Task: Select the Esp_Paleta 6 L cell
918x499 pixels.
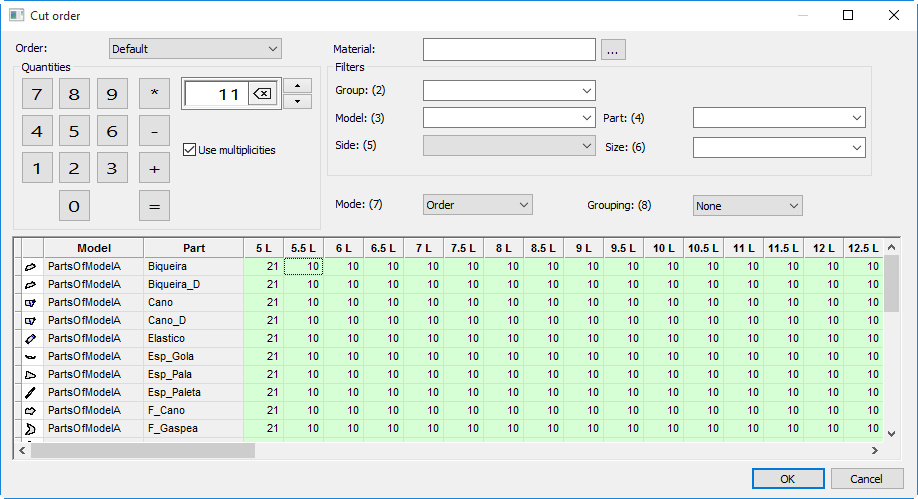Action: tap(343, 392)
